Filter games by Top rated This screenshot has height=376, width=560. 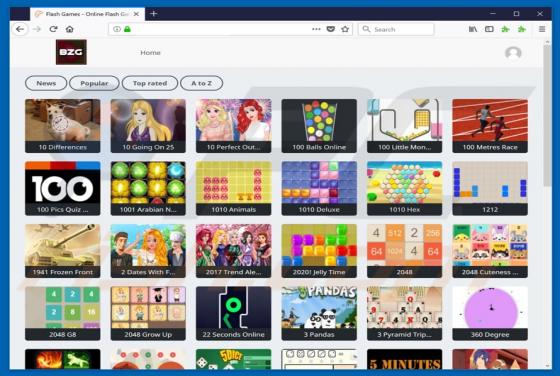coord(150,83)
